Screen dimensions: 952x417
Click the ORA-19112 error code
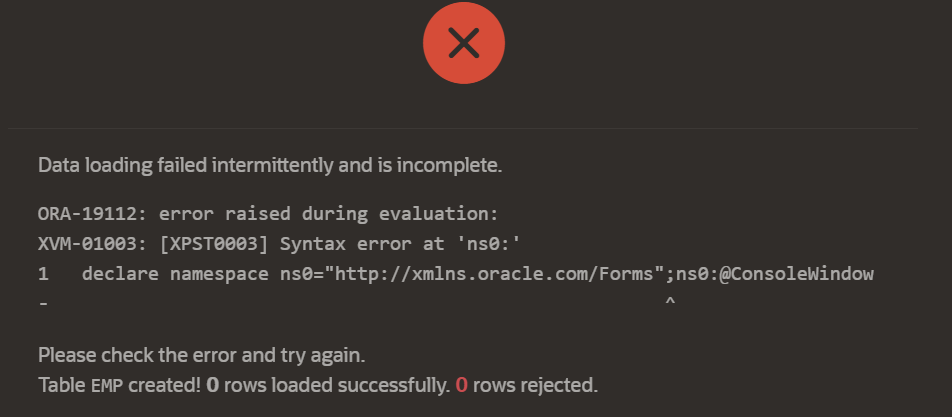pyautogui.click(x=93, y=214)
